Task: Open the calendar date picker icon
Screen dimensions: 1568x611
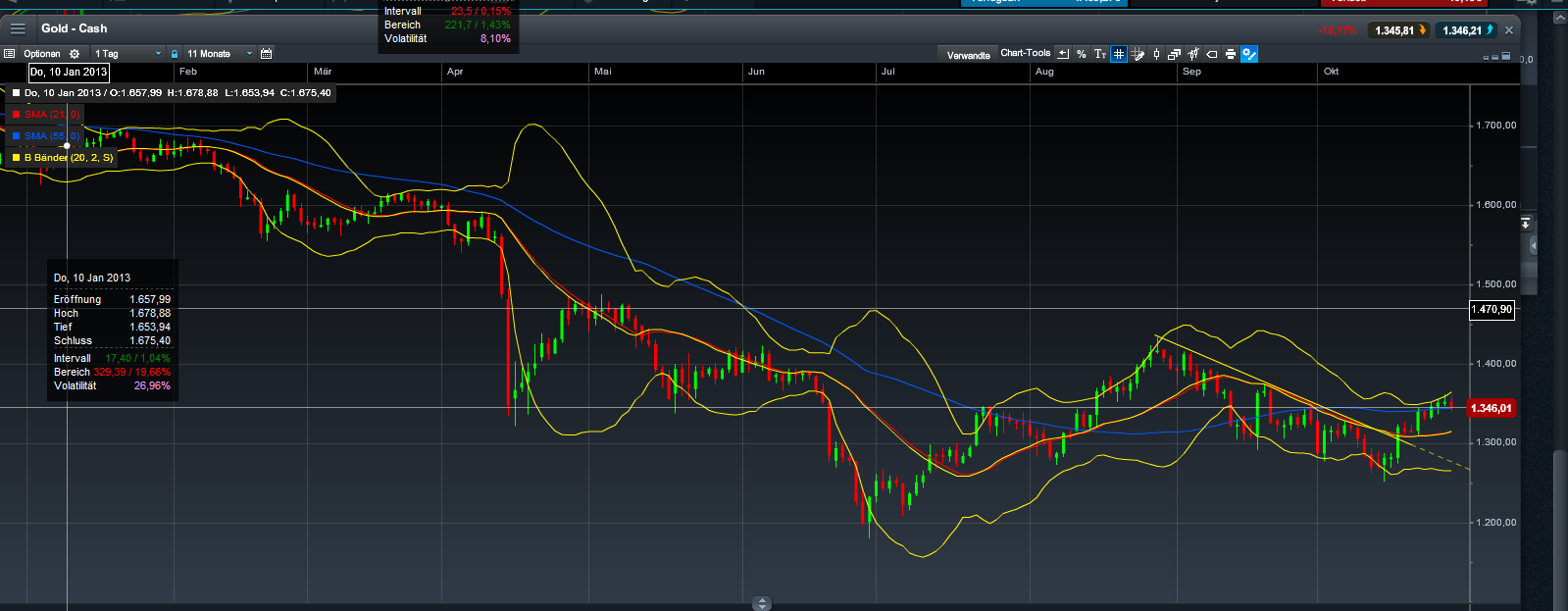Action: click(266, 54)
